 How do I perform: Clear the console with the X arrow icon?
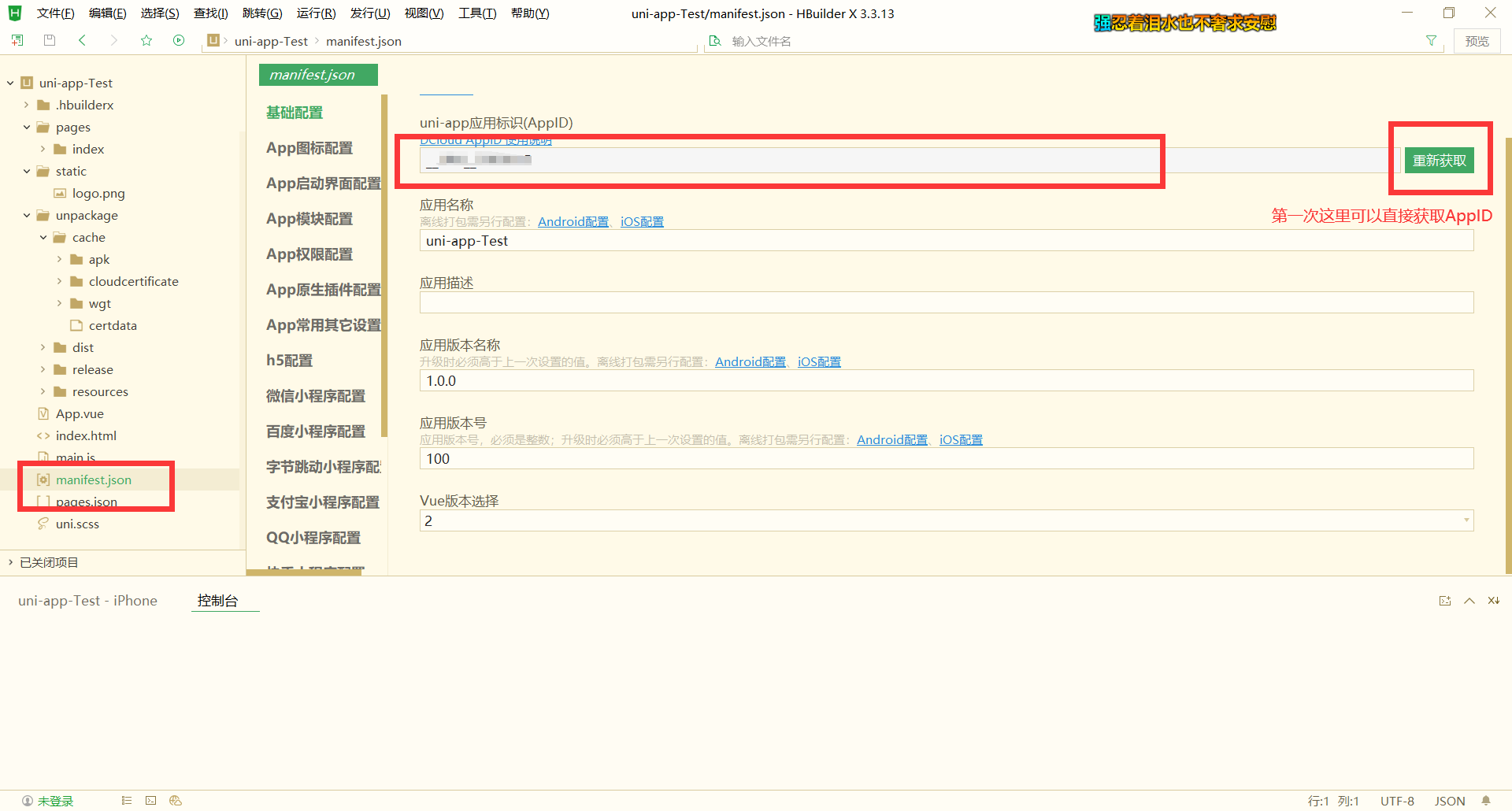pyautogui.click(x=1493, y=600)
